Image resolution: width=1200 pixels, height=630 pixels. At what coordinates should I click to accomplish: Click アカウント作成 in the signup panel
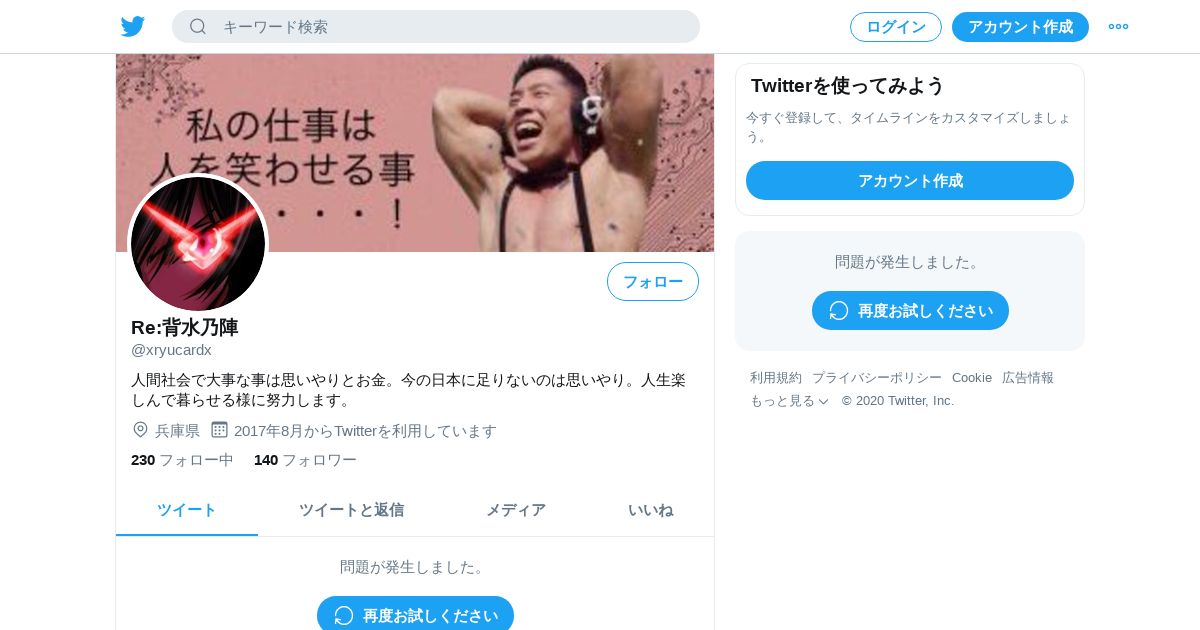(910, 180)
